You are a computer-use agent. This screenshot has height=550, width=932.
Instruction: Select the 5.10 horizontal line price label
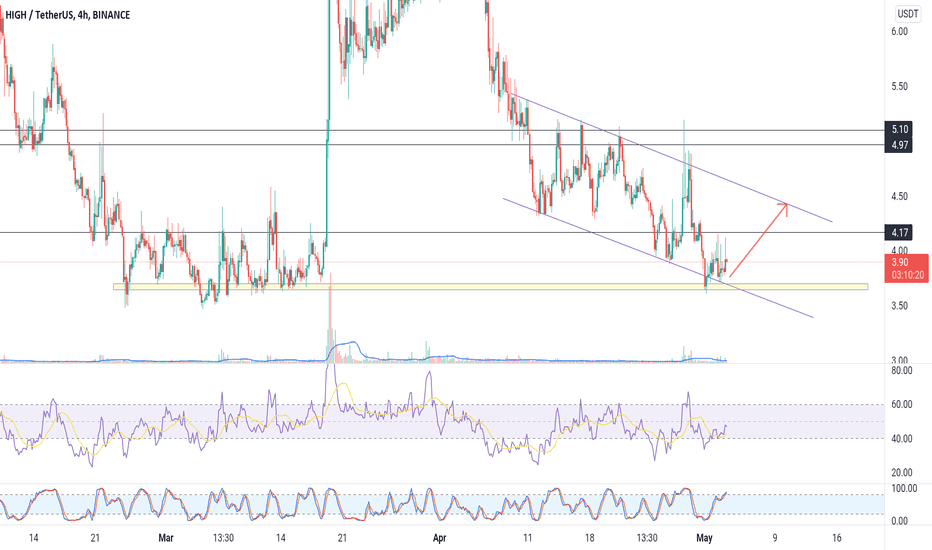[x=899, y=129]
